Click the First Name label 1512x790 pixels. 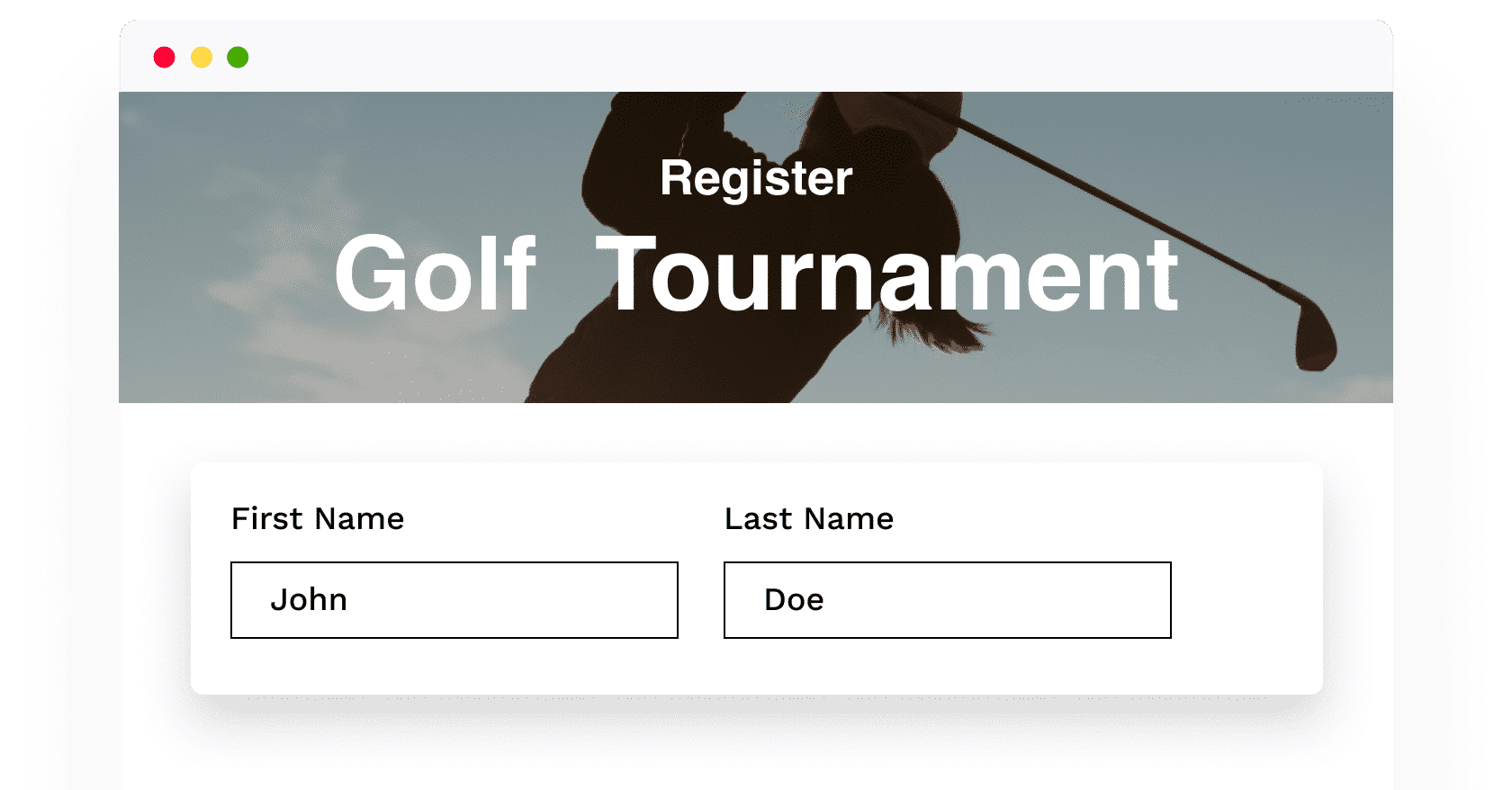coord(318,518)
